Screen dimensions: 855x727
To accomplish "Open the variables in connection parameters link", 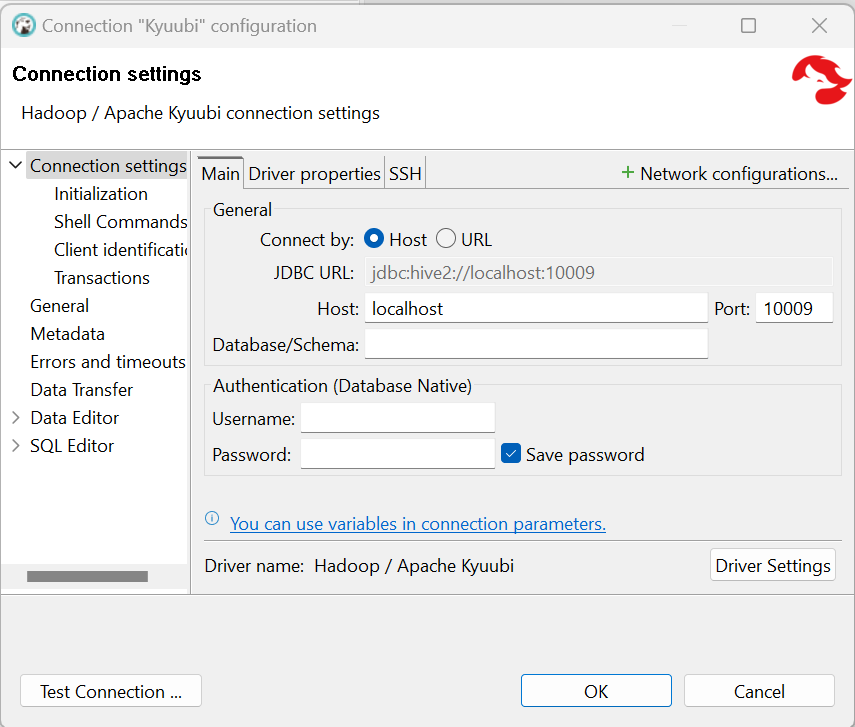I will pos(418,524).
